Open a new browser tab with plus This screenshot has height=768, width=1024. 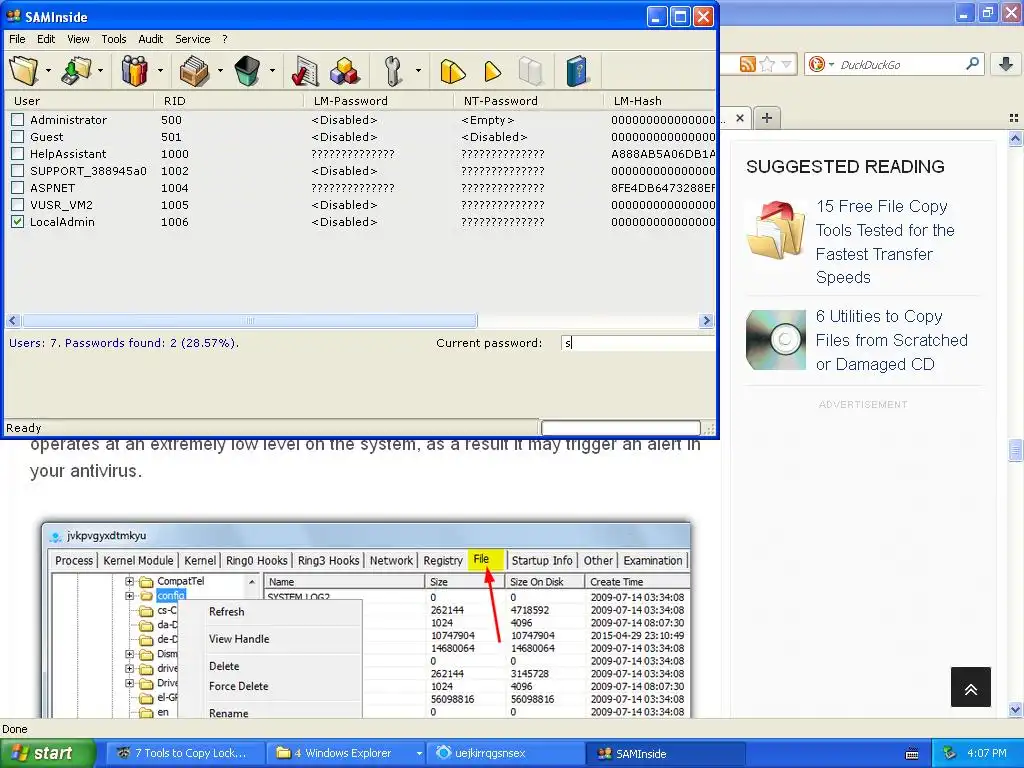point(767,118)
